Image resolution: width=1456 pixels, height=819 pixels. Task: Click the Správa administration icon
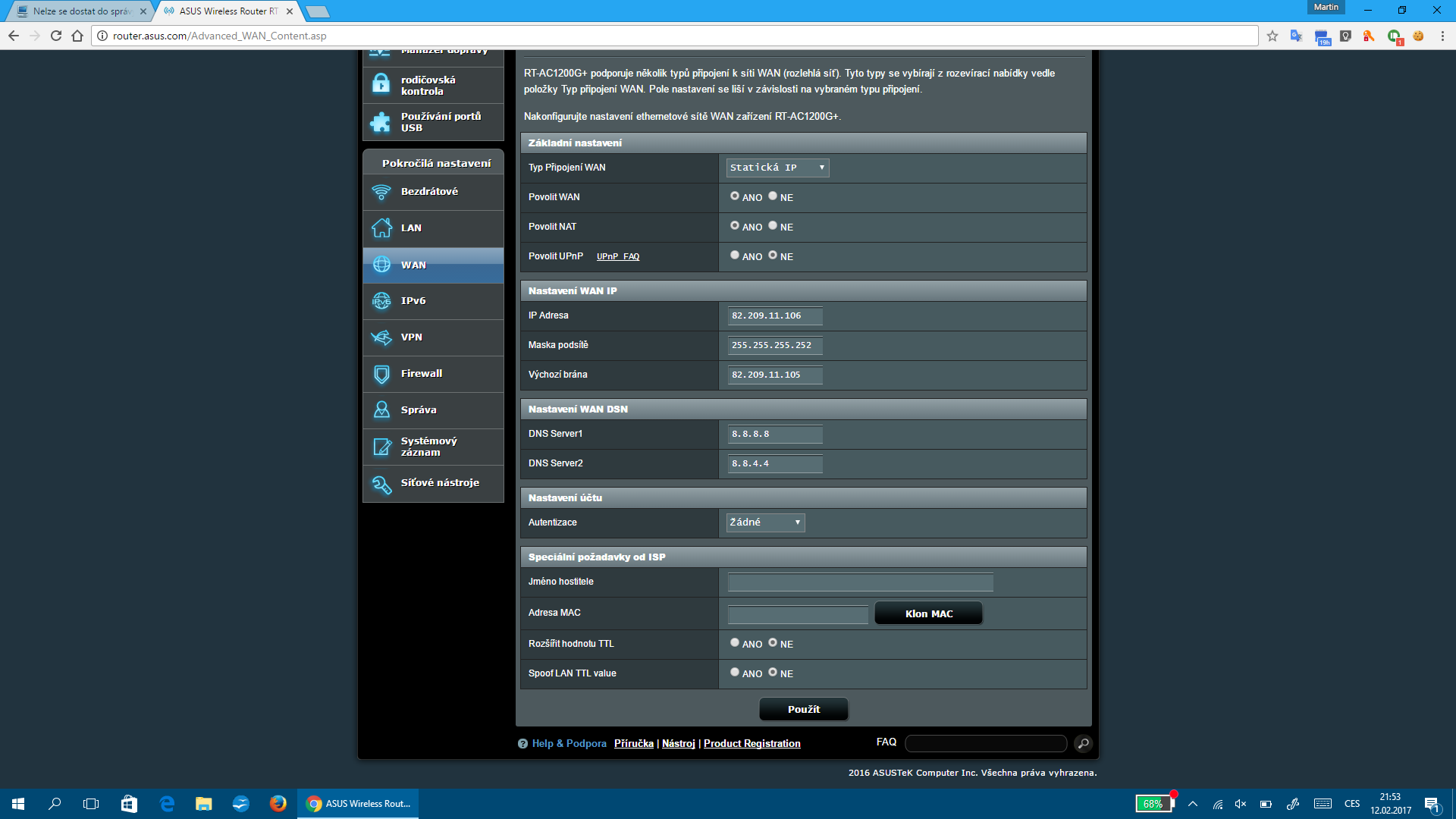click(x=381, y=410)
